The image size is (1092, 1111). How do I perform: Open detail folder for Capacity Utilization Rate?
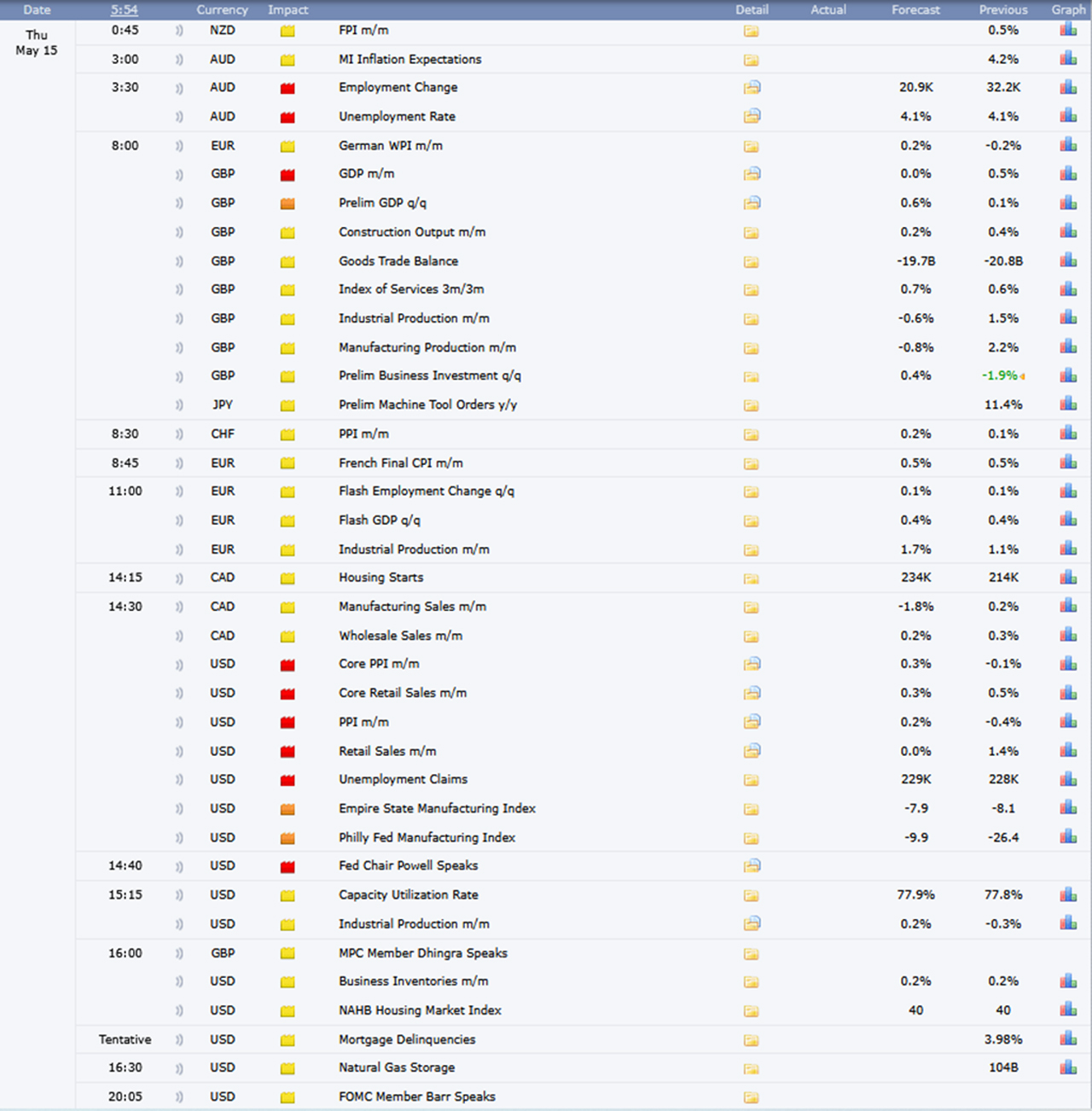pyautogui.click(x=751, y=895)
